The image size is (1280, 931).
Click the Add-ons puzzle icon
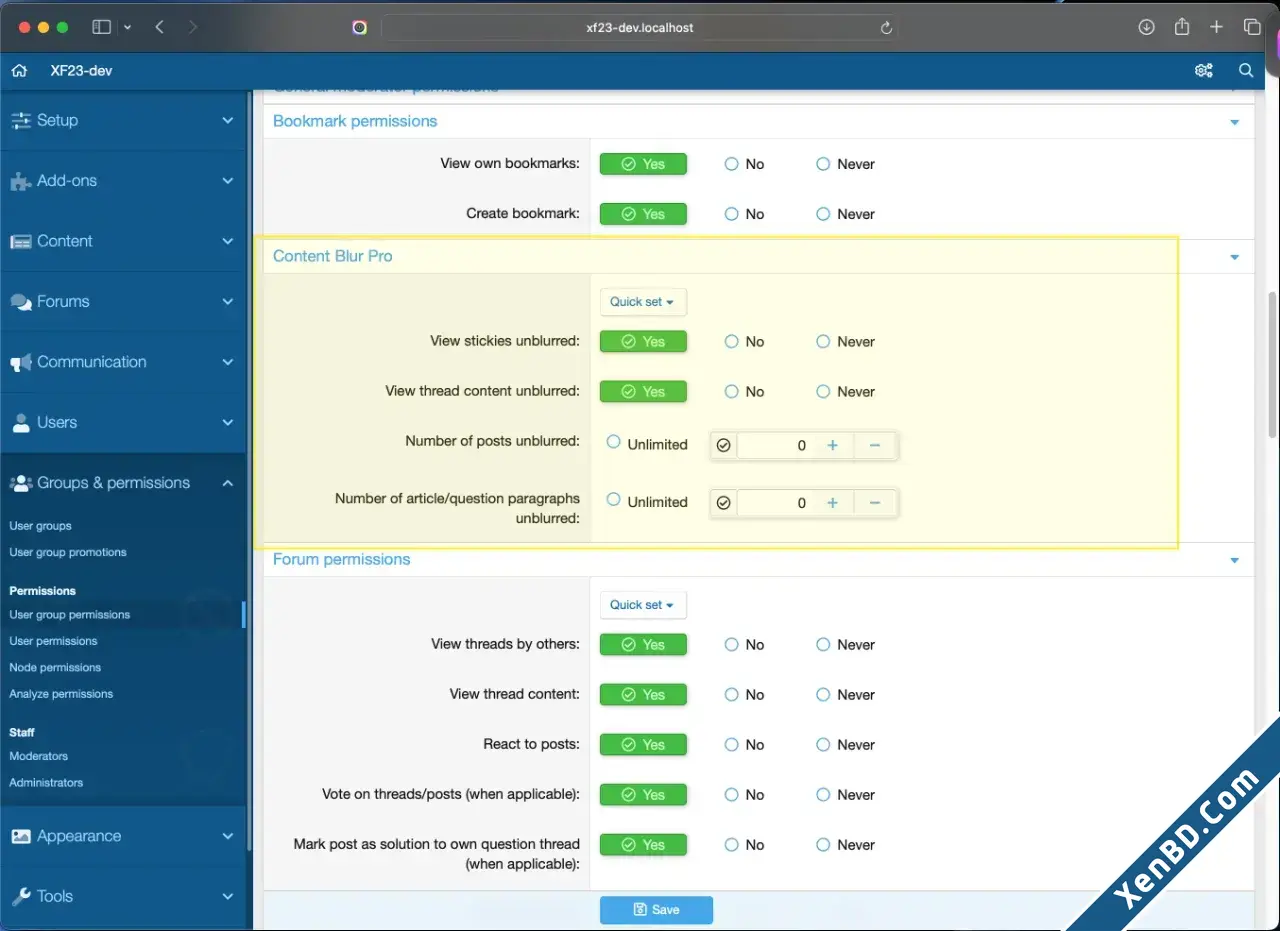20,181
